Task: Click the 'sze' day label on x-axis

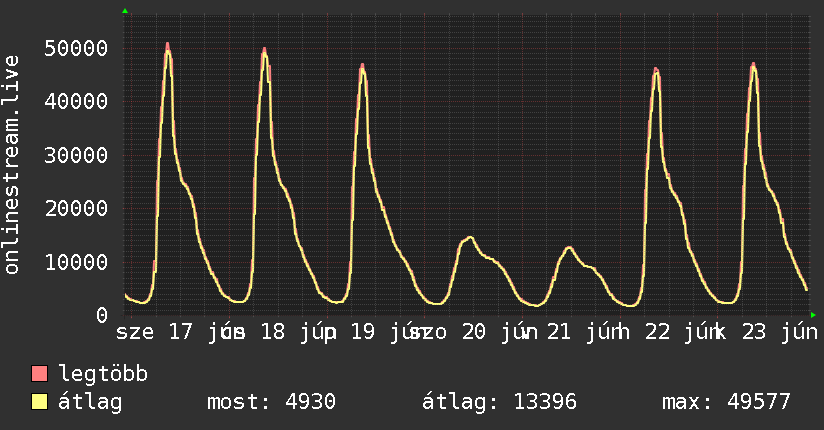Action: (135, 332)
